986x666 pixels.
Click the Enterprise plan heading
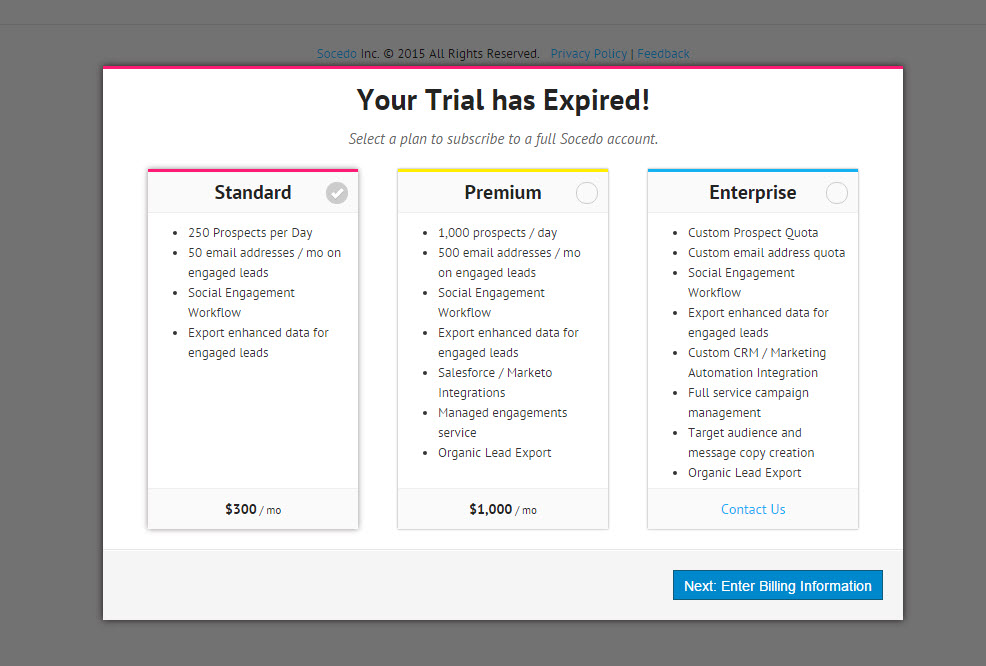click(753, 193)
